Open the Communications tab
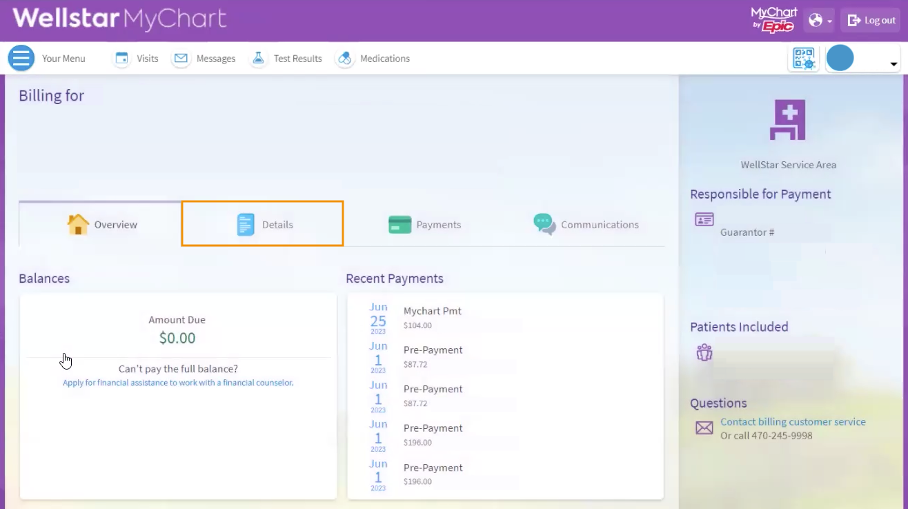 pos(585,224)
